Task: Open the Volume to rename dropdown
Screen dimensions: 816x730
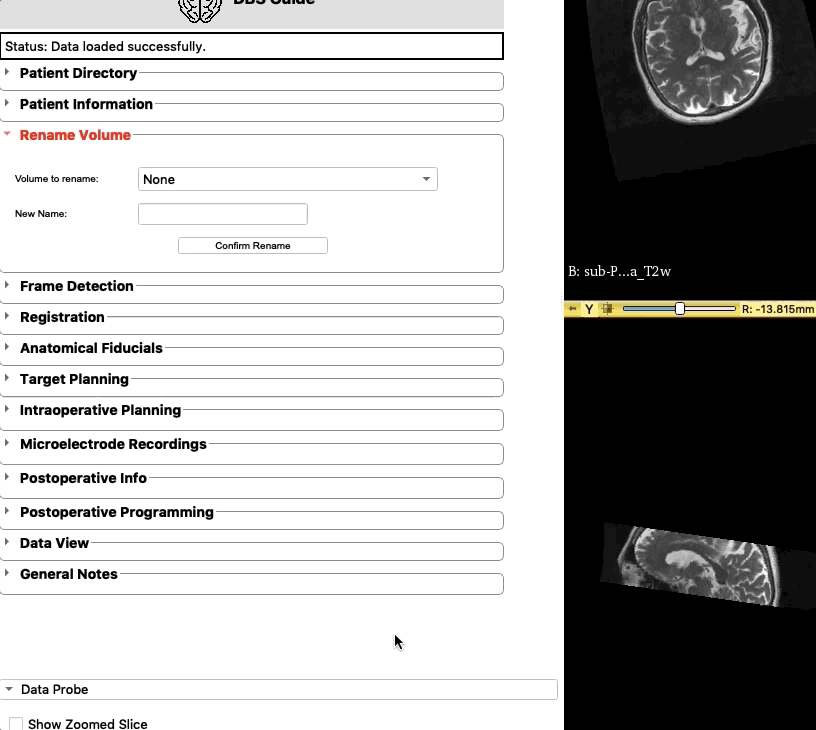Action: pos(287,179)
